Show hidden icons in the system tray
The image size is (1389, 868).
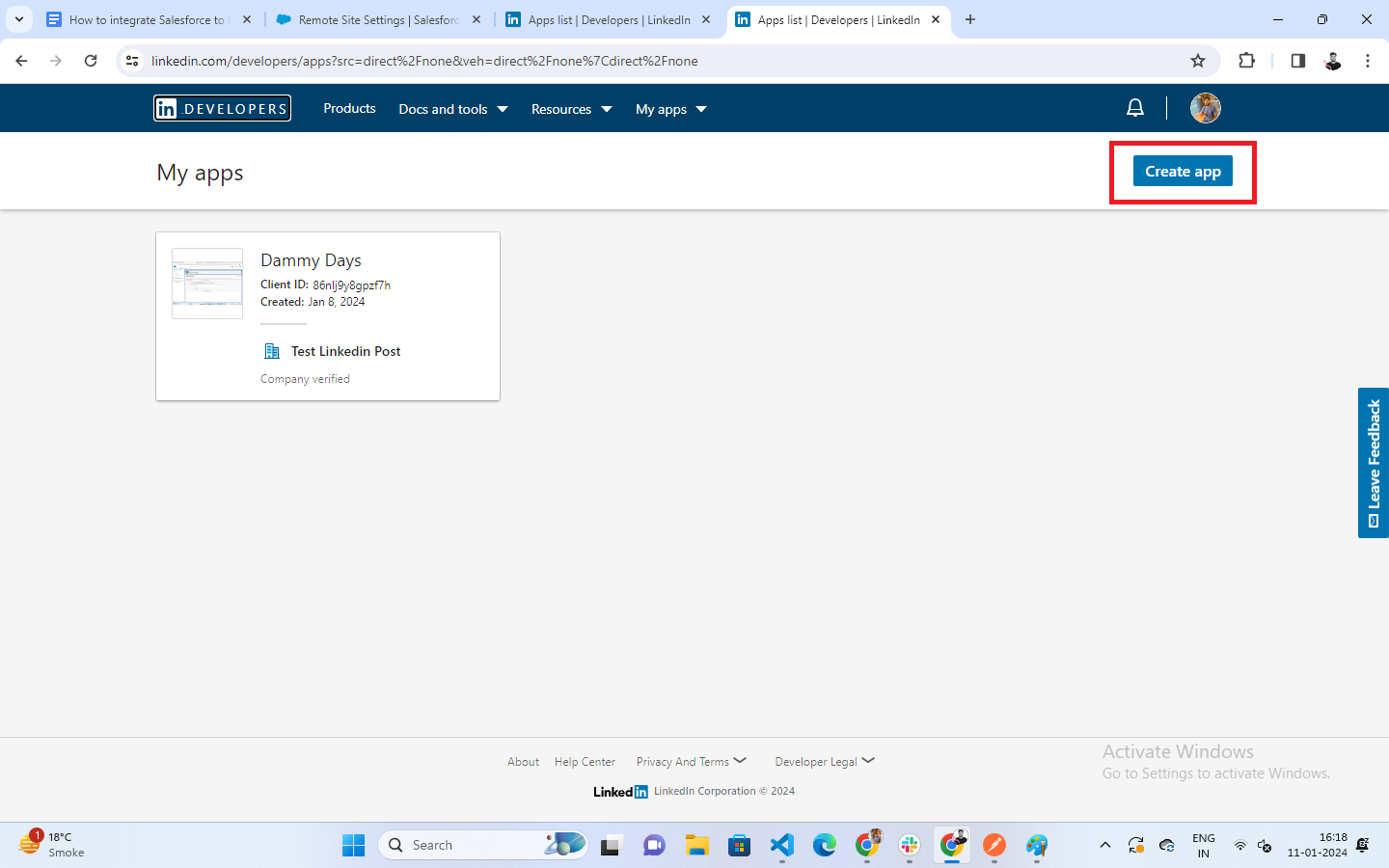pyautogui.click(x=1105, y=846)
